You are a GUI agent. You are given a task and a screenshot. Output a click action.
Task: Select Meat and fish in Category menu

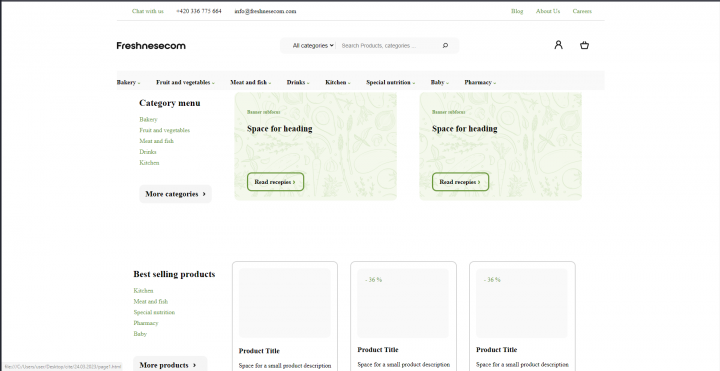click(x=157, y=141)
